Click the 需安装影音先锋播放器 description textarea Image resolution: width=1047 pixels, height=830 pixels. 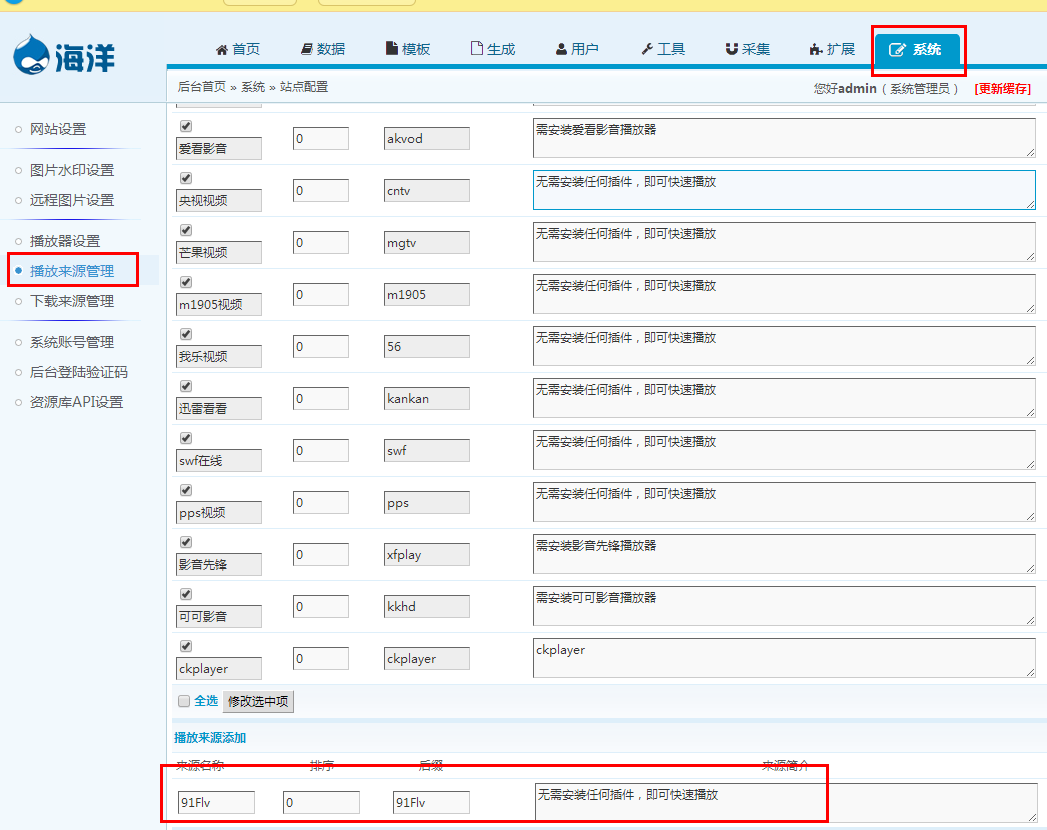click(784, 554)
